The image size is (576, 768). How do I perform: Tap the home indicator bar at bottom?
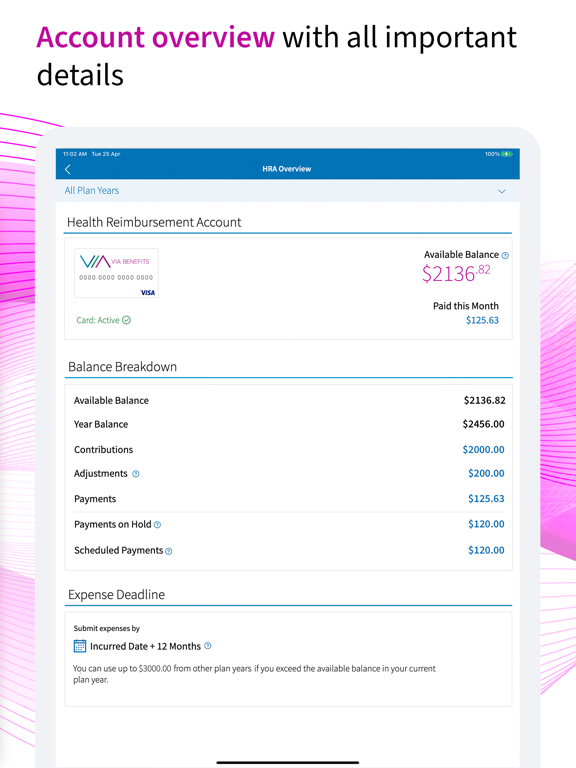(288, 763)
